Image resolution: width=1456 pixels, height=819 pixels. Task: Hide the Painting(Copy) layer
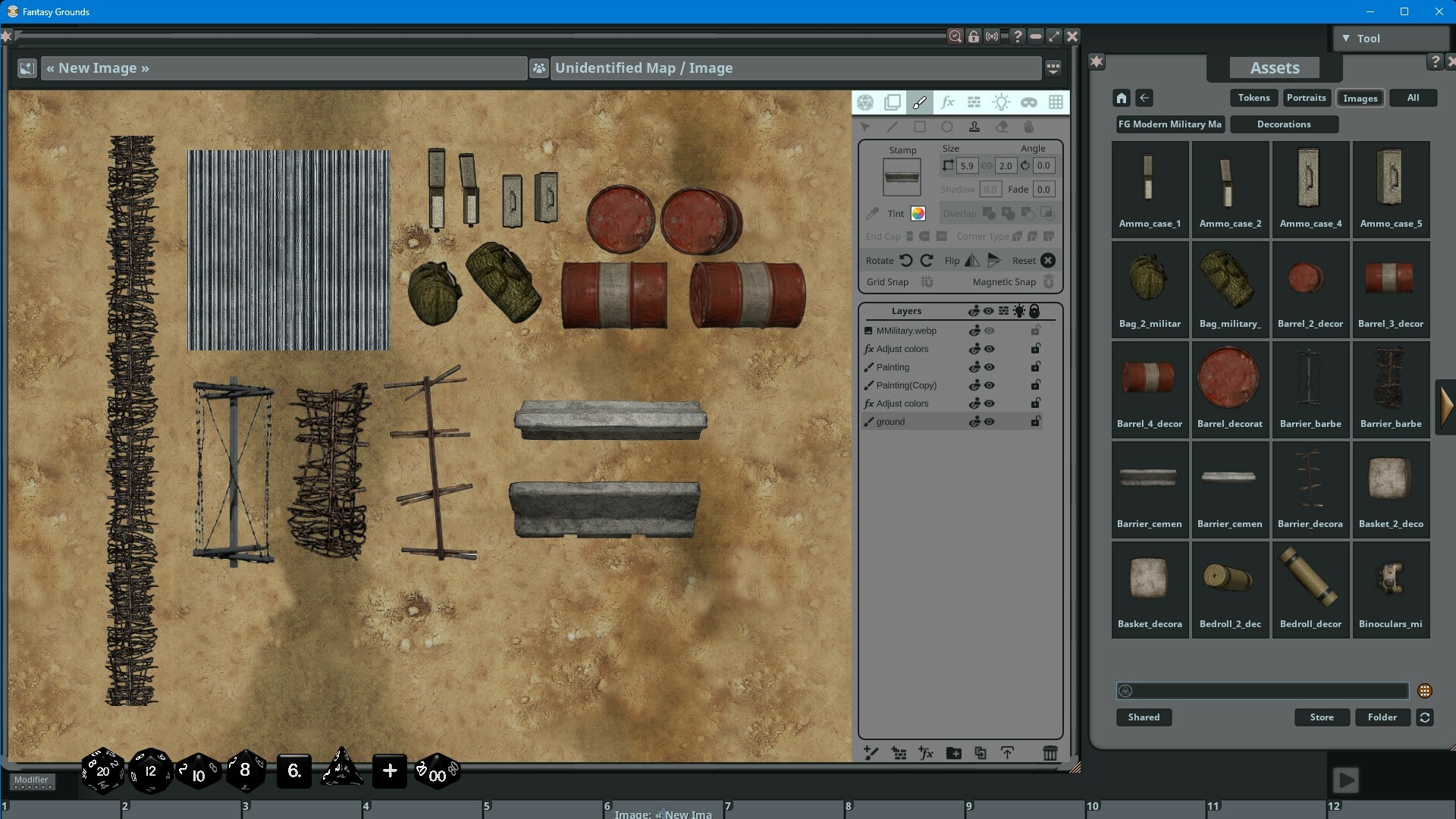990,385
